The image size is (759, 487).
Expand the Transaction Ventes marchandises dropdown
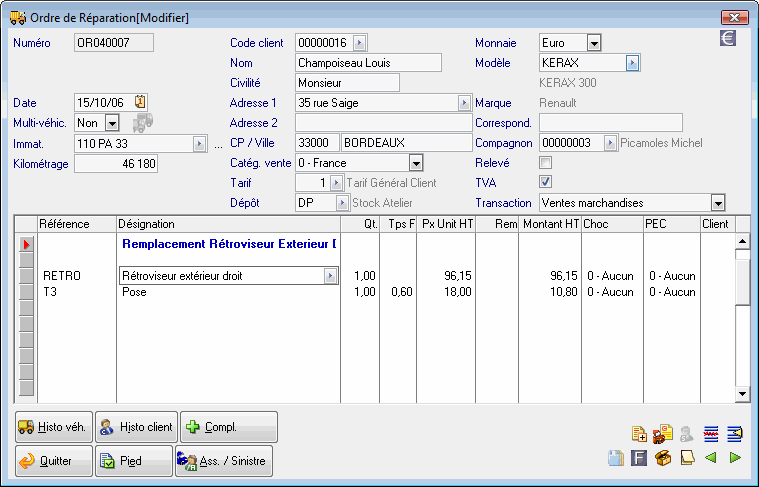(x=717, y=203)
